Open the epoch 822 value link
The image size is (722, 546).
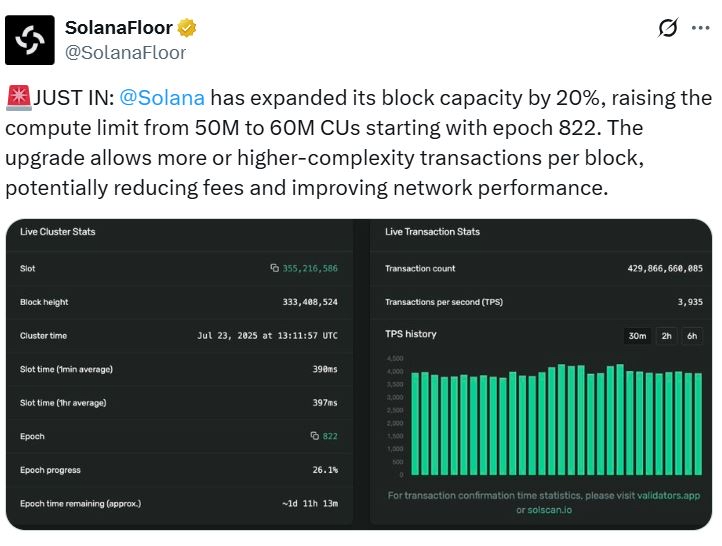[330, 436]
